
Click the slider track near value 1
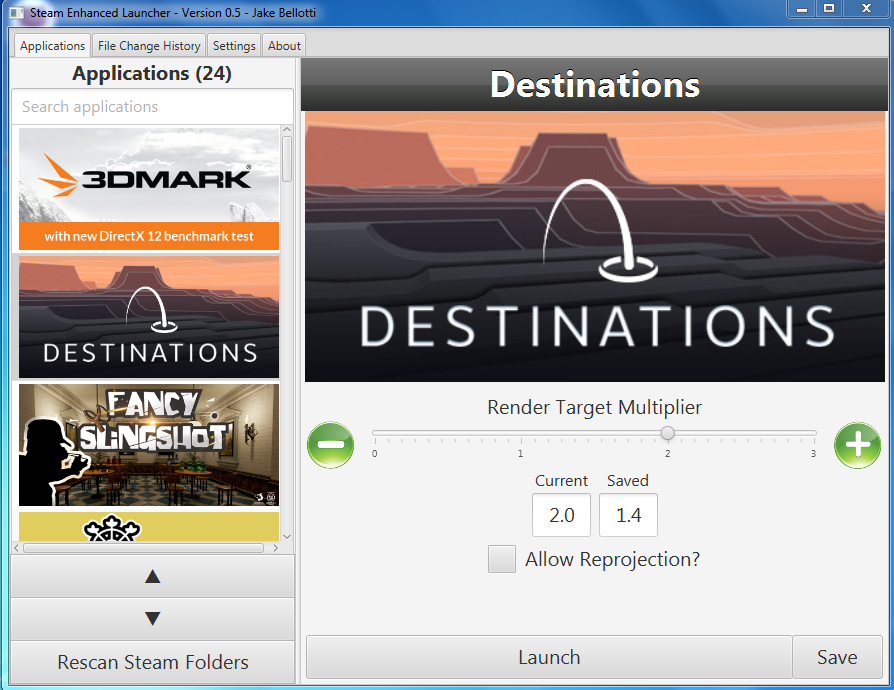[521, 433]
